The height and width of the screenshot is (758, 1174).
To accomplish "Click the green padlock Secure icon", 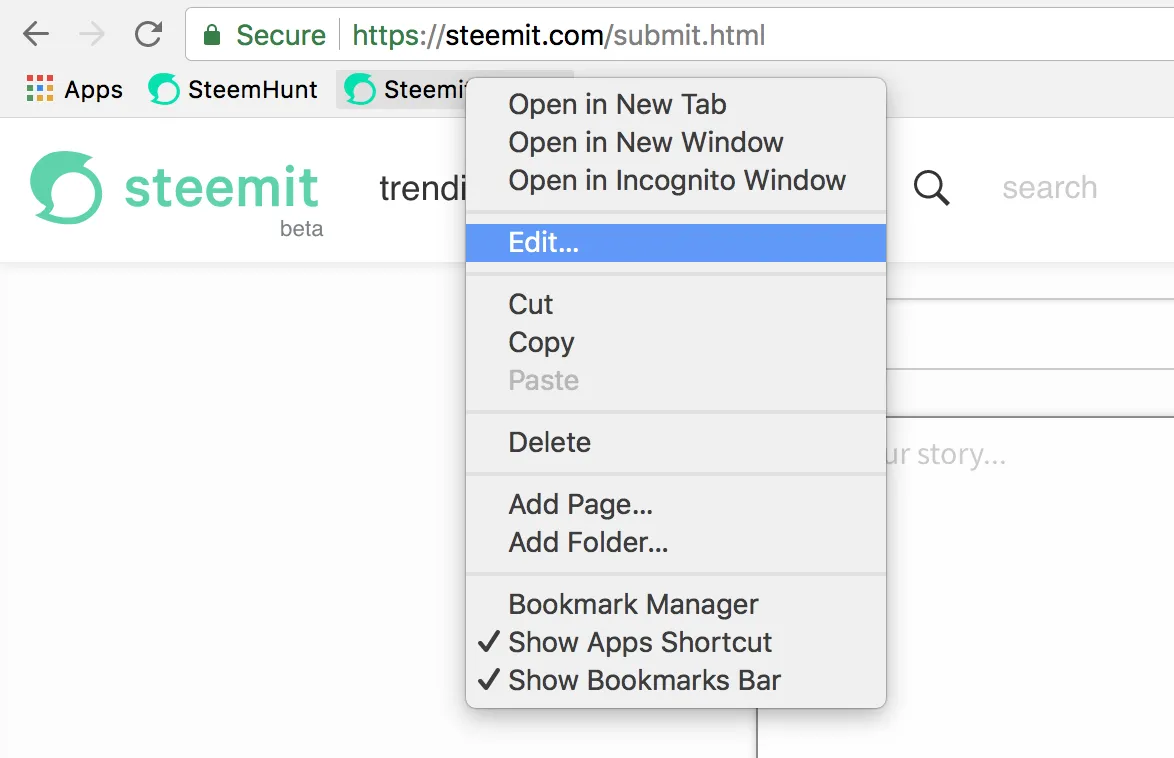I will pyautogui.click(x=212, y=34).
